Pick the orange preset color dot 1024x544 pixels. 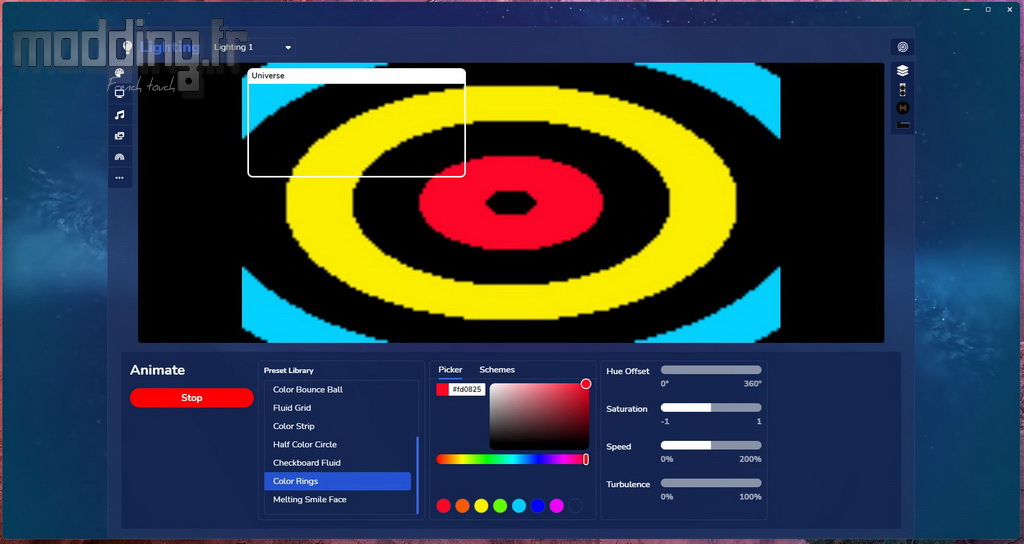pyautogui.click(x=462, y=505)
